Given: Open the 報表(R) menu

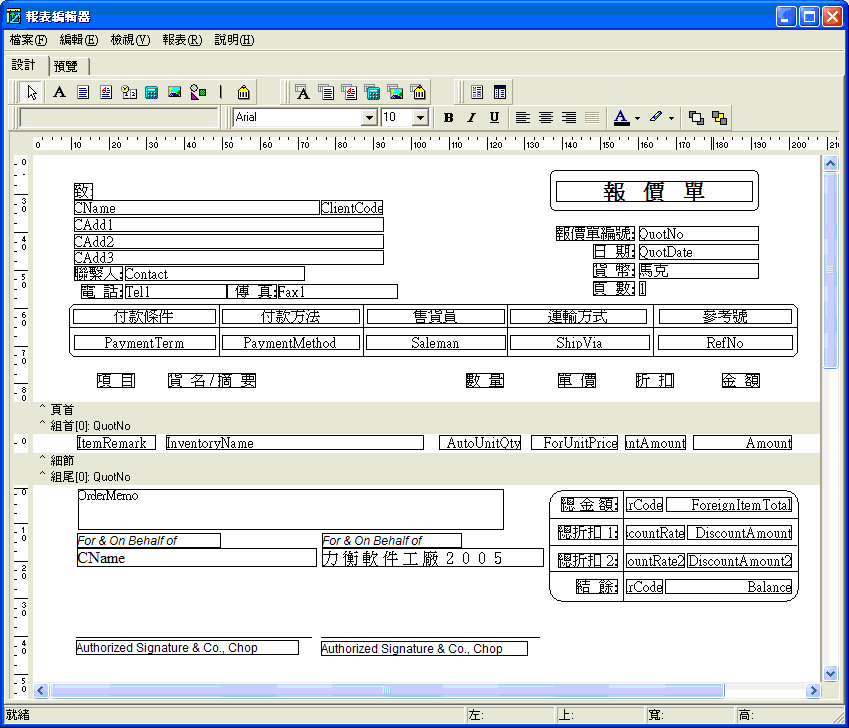Looking at the screenshot, I should click(x=182, y=40).
